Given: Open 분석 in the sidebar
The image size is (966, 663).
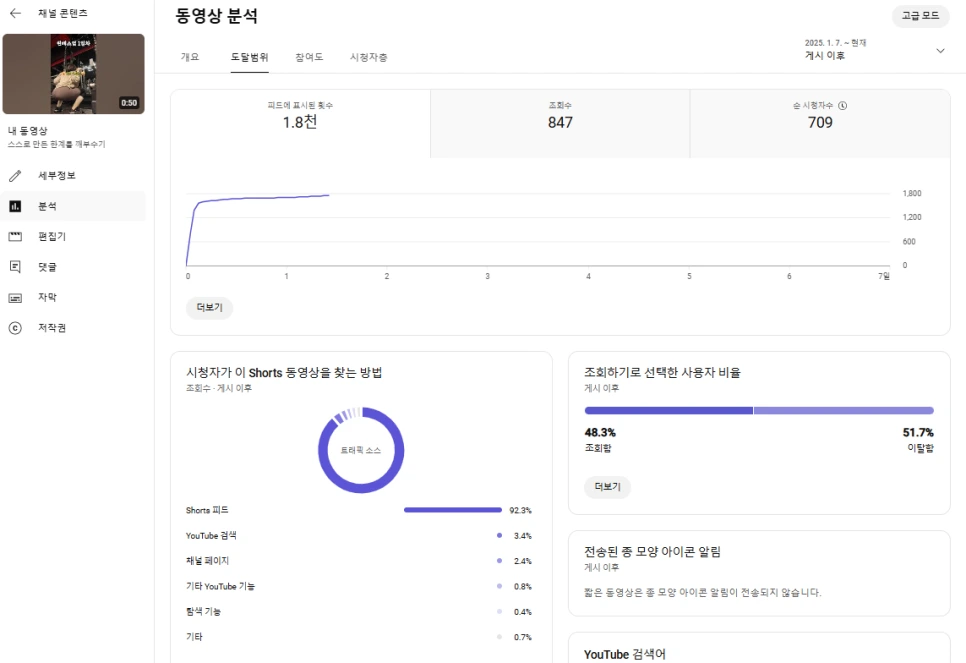Looking at the screenshot, I should coord(73,206).
